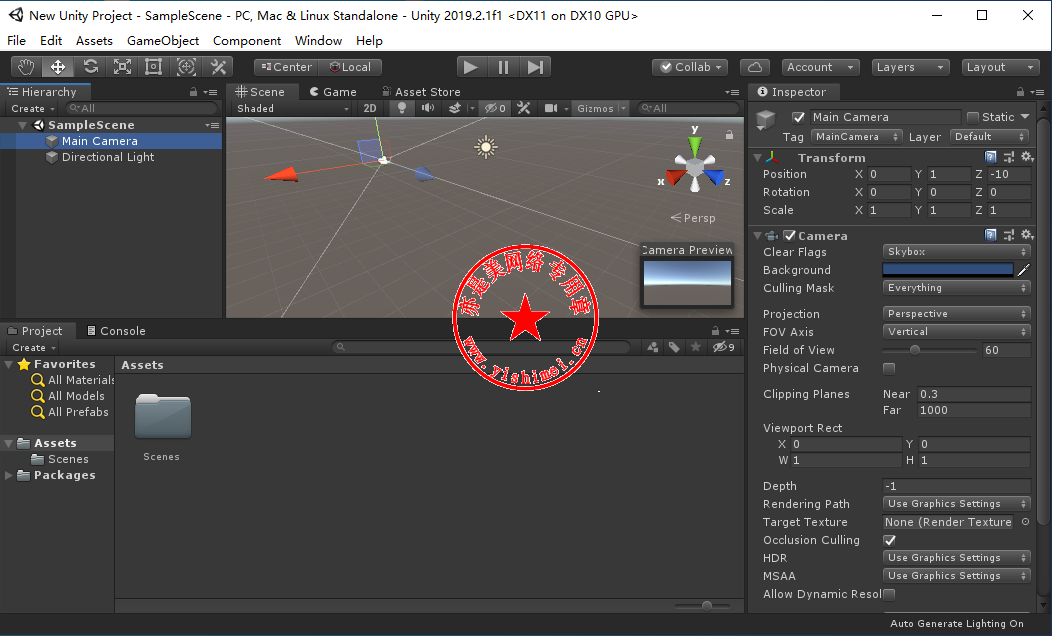Screen dimensions: 1052x636
Task: Toggle hidden packages count in Project panel
Action: [x=723, y=347]
